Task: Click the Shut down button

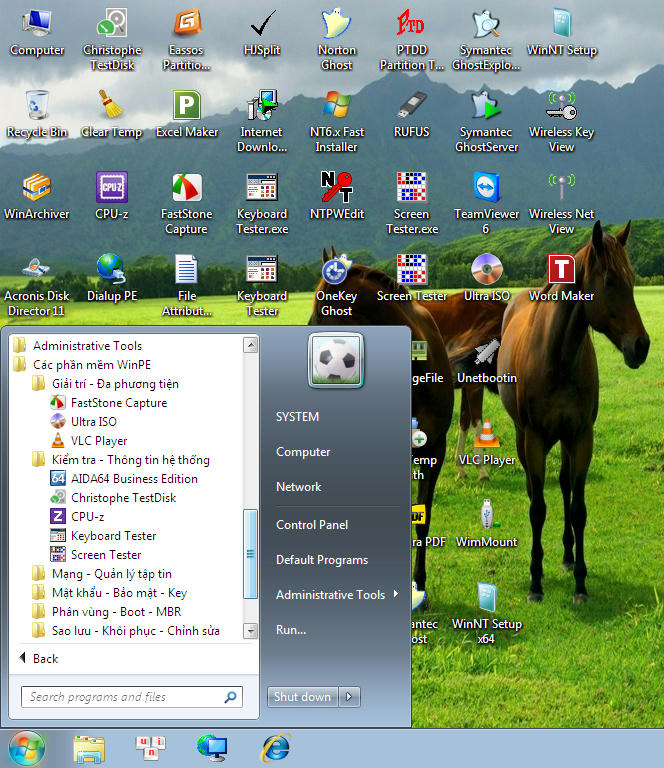Action: tap(303, 696)
